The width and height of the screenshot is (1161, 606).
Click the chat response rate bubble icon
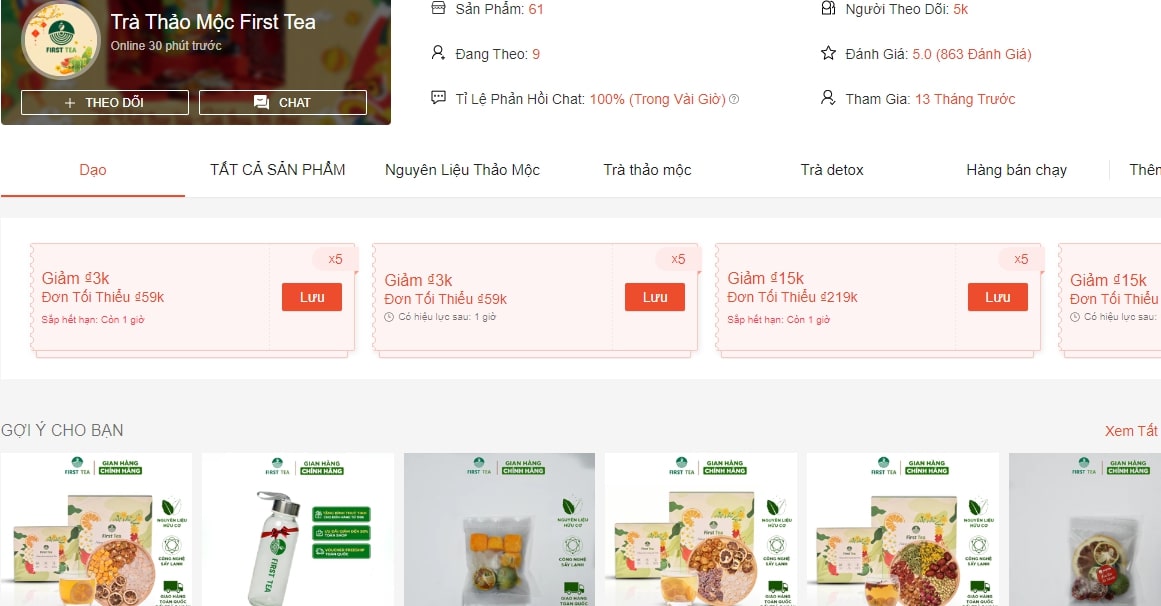[438, 98]
